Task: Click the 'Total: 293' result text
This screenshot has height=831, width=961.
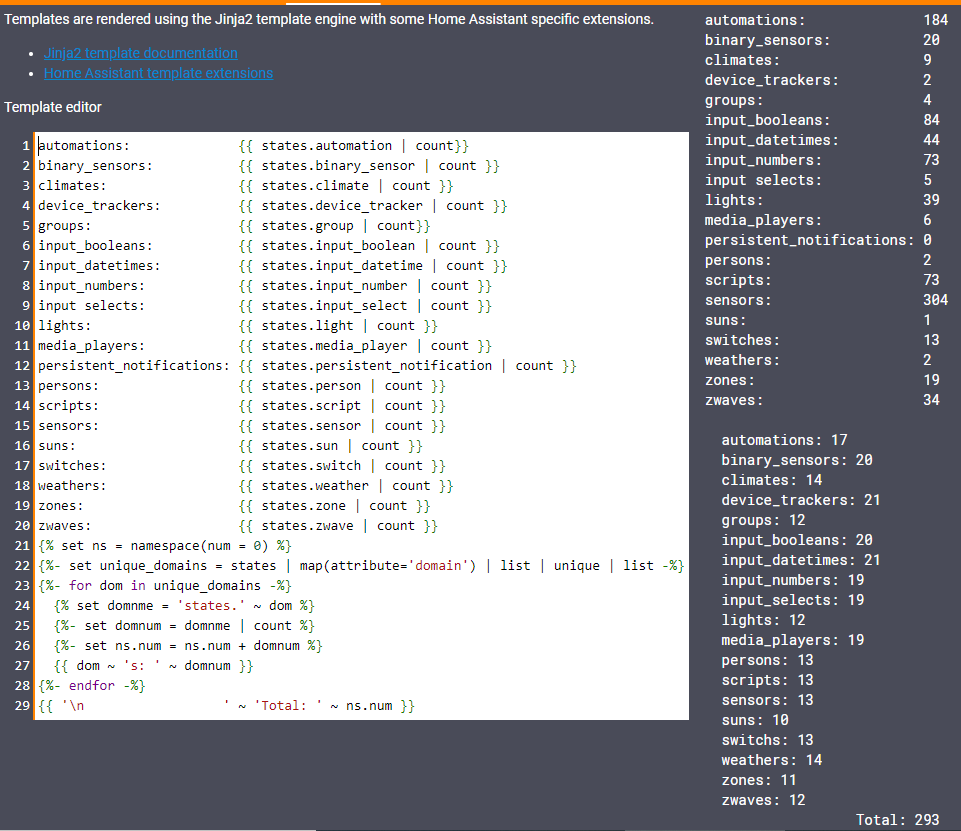Action: click(x=897, y=820)
